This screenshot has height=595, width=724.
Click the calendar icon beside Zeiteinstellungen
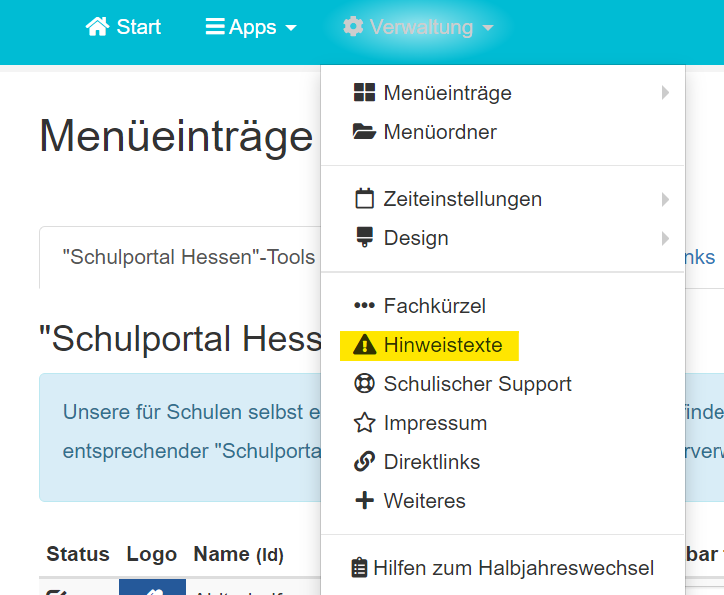tap(364, 199)
